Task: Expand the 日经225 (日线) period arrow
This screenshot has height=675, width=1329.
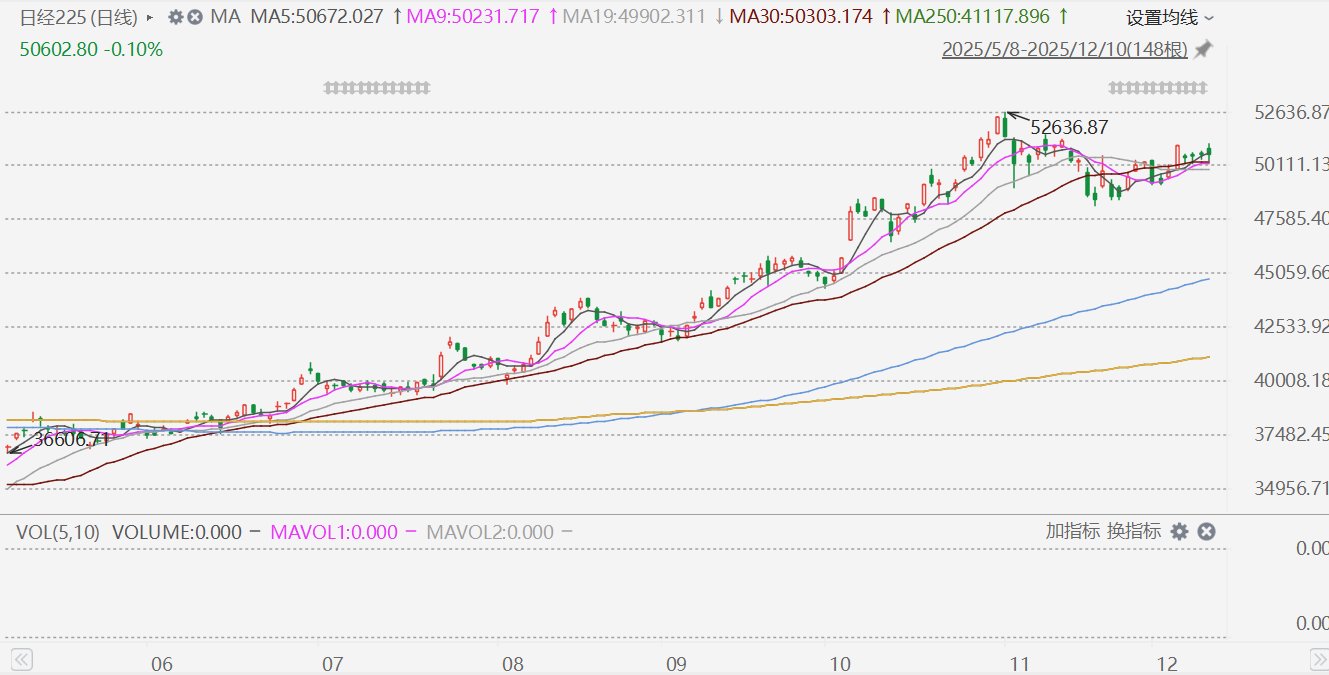Action: (150, 17)
